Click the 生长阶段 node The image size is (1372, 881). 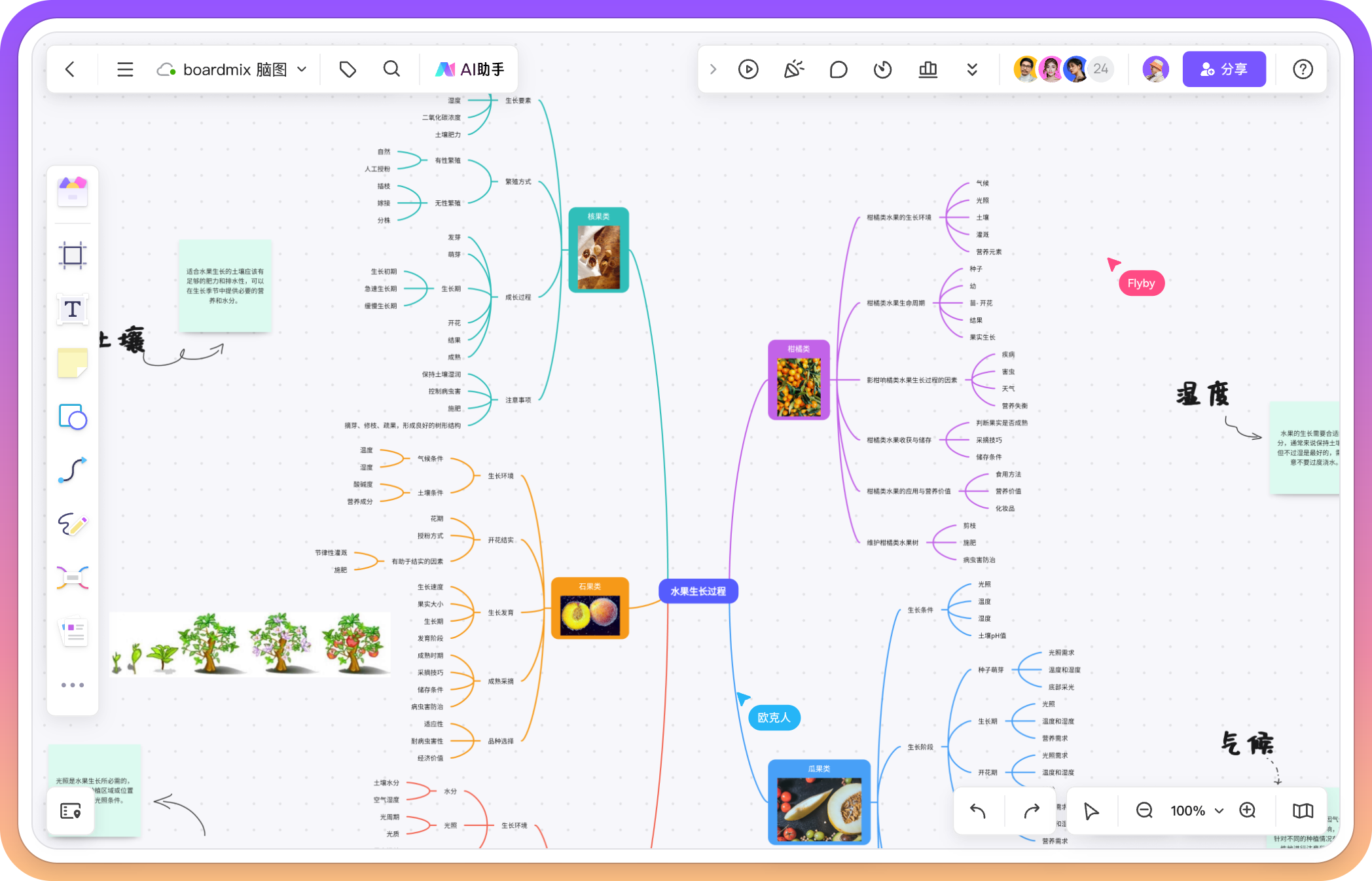tap(920, 747)
